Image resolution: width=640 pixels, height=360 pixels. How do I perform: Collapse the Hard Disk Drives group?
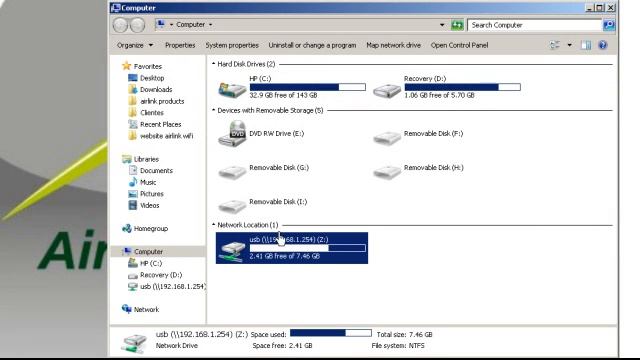[213, 64]
